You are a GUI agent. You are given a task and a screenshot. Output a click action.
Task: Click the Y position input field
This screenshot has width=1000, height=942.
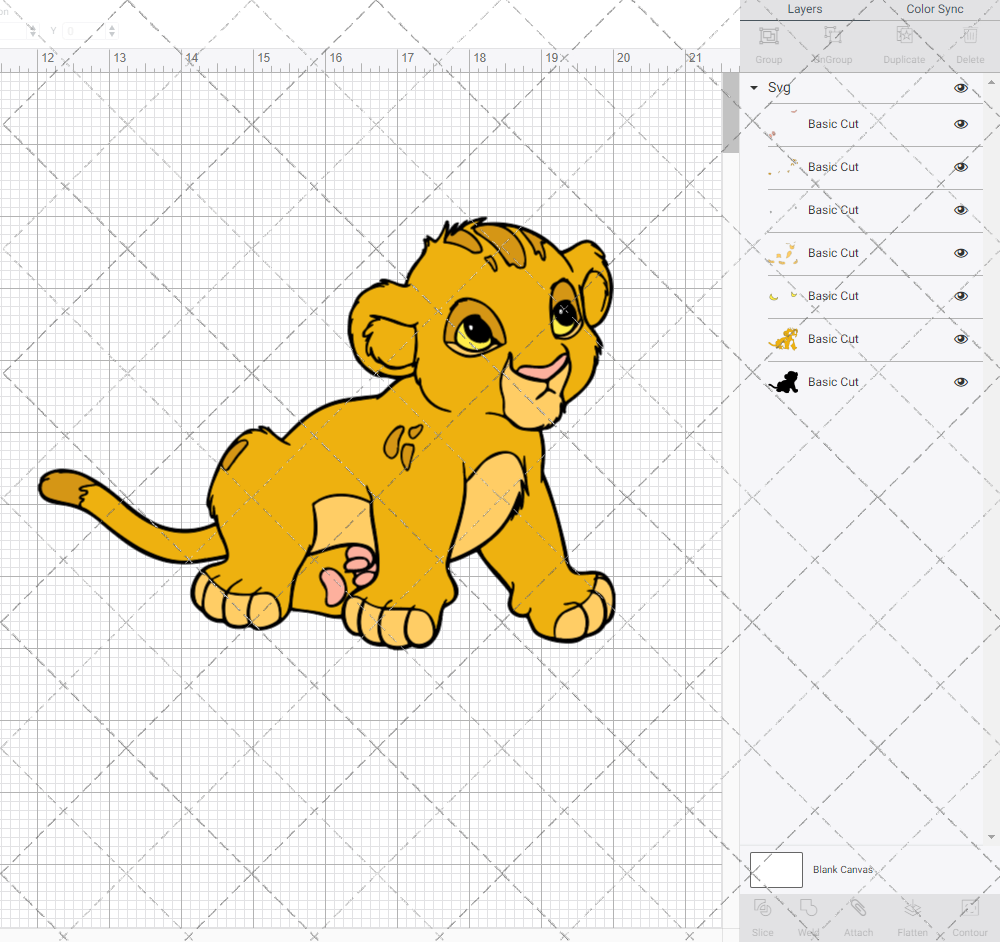(x=84, y=31)
